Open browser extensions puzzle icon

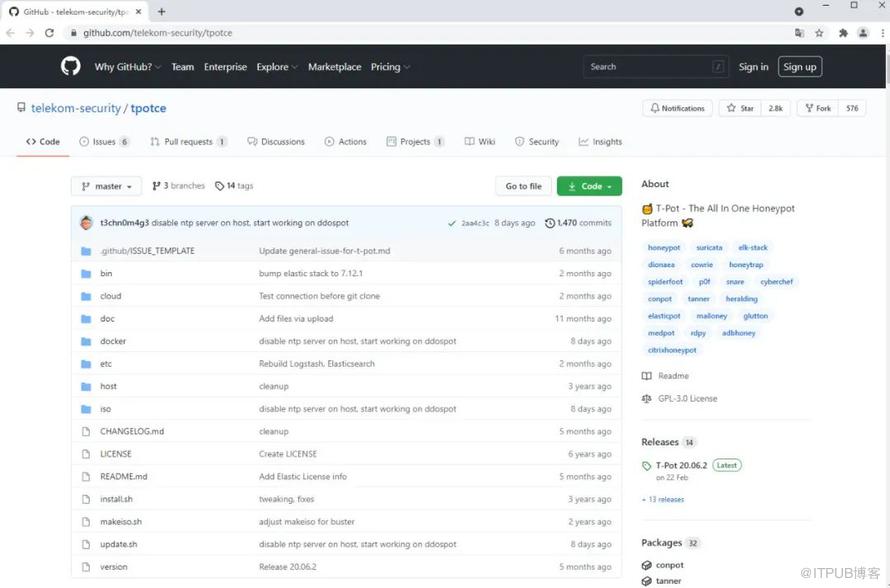point(843,33)
